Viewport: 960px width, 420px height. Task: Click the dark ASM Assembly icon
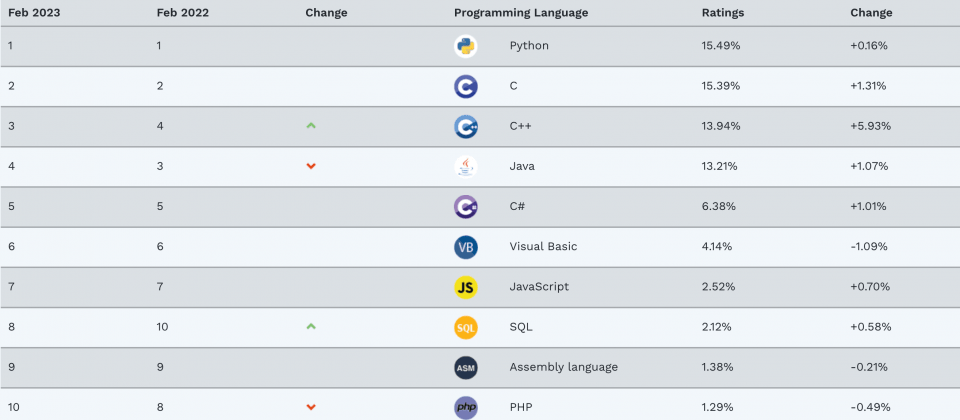coord(465,368)
